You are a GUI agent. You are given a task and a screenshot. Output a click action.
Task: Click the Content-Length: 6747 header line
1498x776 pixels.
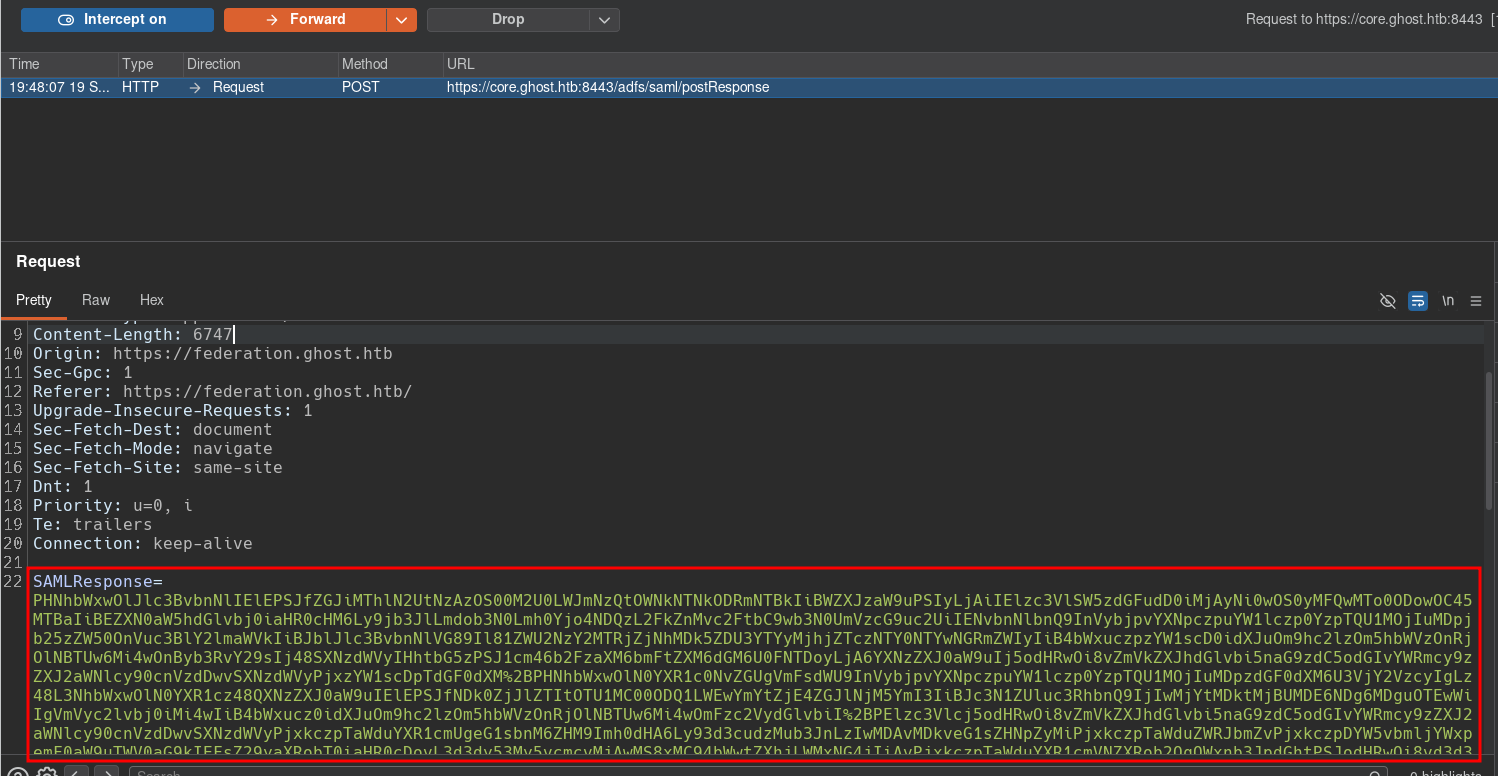click(x=133, y=335)
